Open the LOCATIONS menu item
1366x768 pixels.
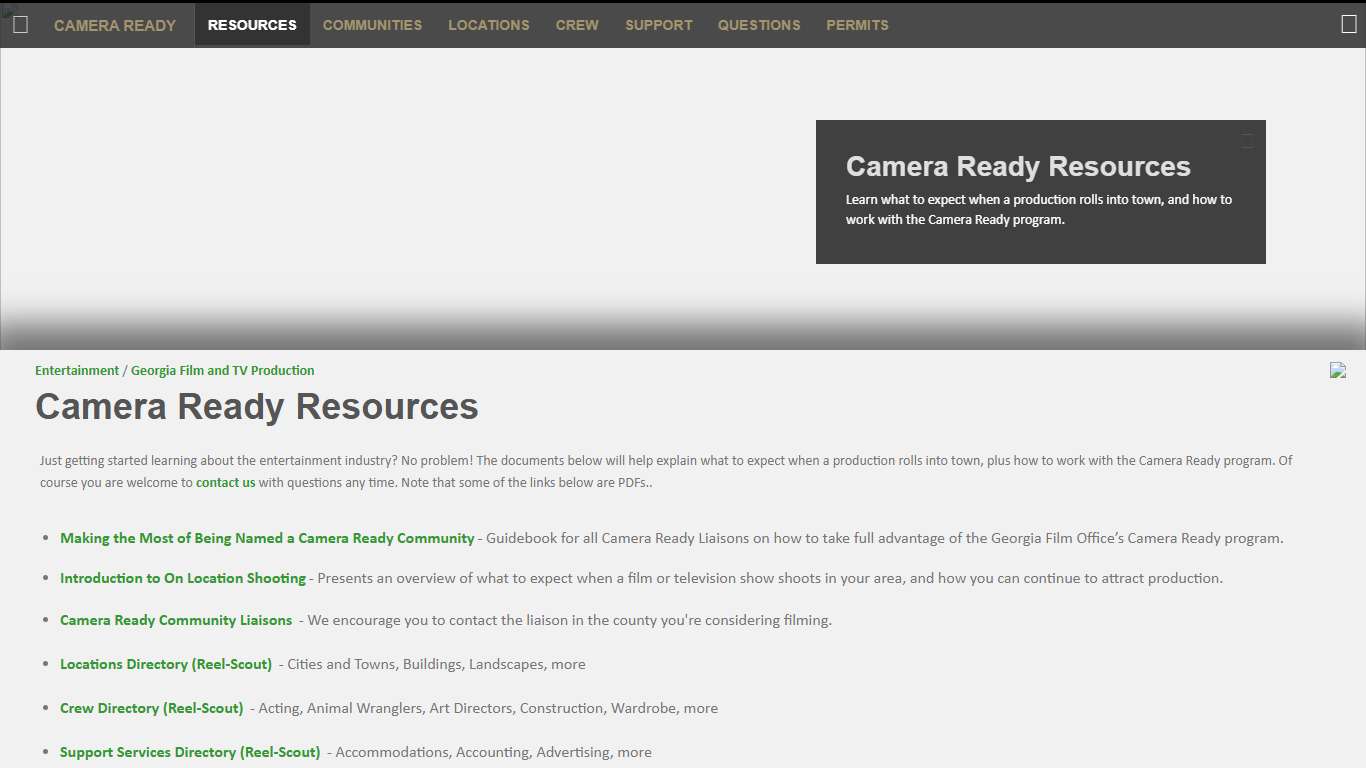click(488, 25)
